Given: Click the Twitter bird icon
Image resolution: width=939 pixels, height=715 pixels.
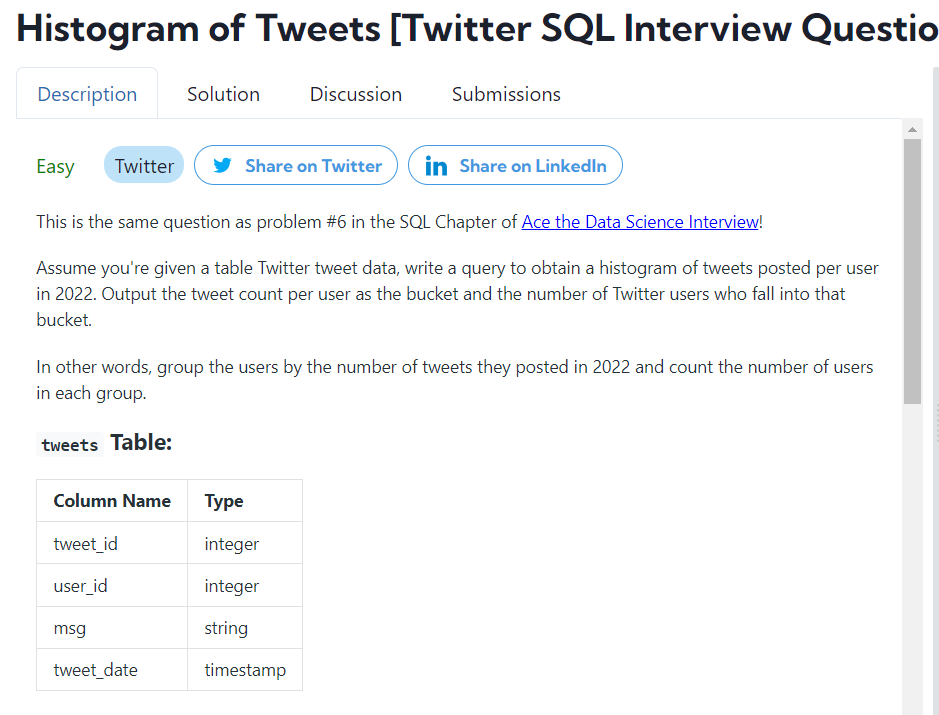Looking at the screenshot, I should coord(222,165).
